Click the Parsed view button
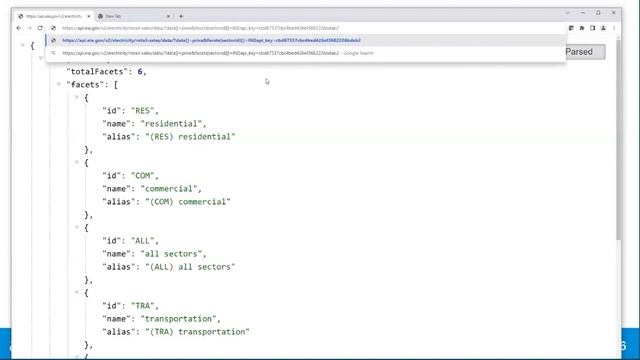640x360 pixels. tap(579, 52)
